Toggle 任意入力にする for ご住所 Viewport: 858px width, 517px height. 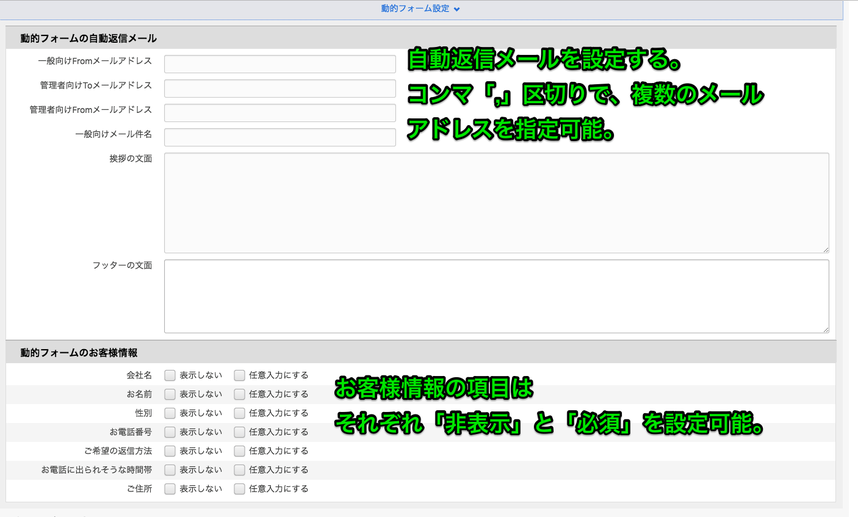240,489
